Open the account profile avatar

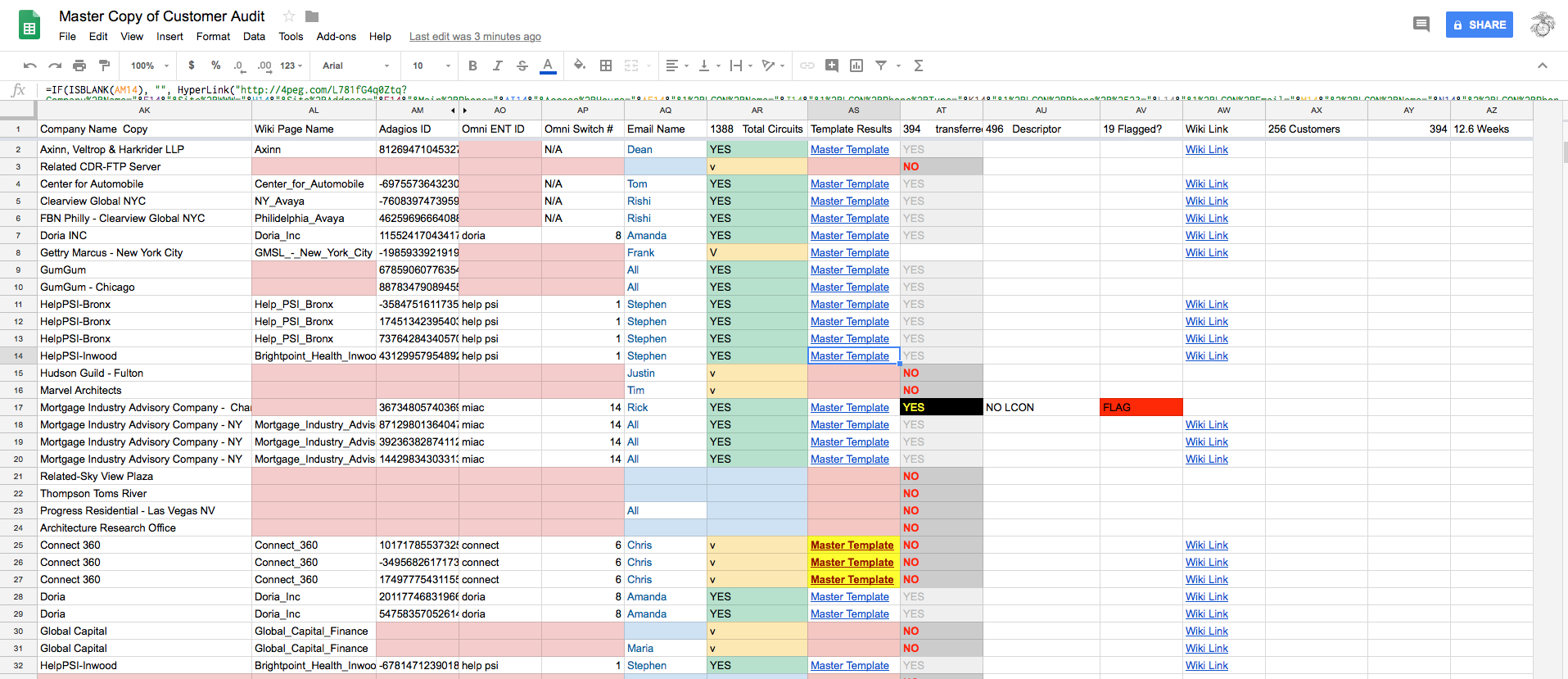[1543, 25]
